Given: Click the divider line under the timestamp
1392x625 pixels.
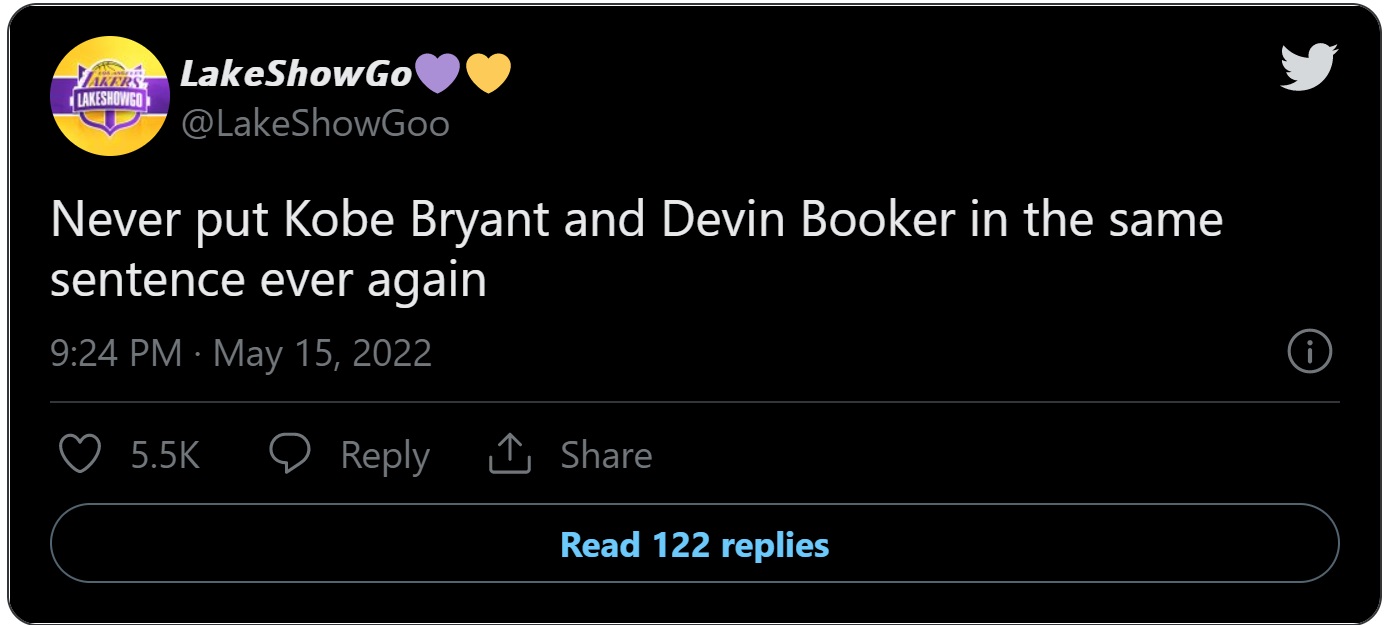Looking at the screenshot, I should (695, 402).
